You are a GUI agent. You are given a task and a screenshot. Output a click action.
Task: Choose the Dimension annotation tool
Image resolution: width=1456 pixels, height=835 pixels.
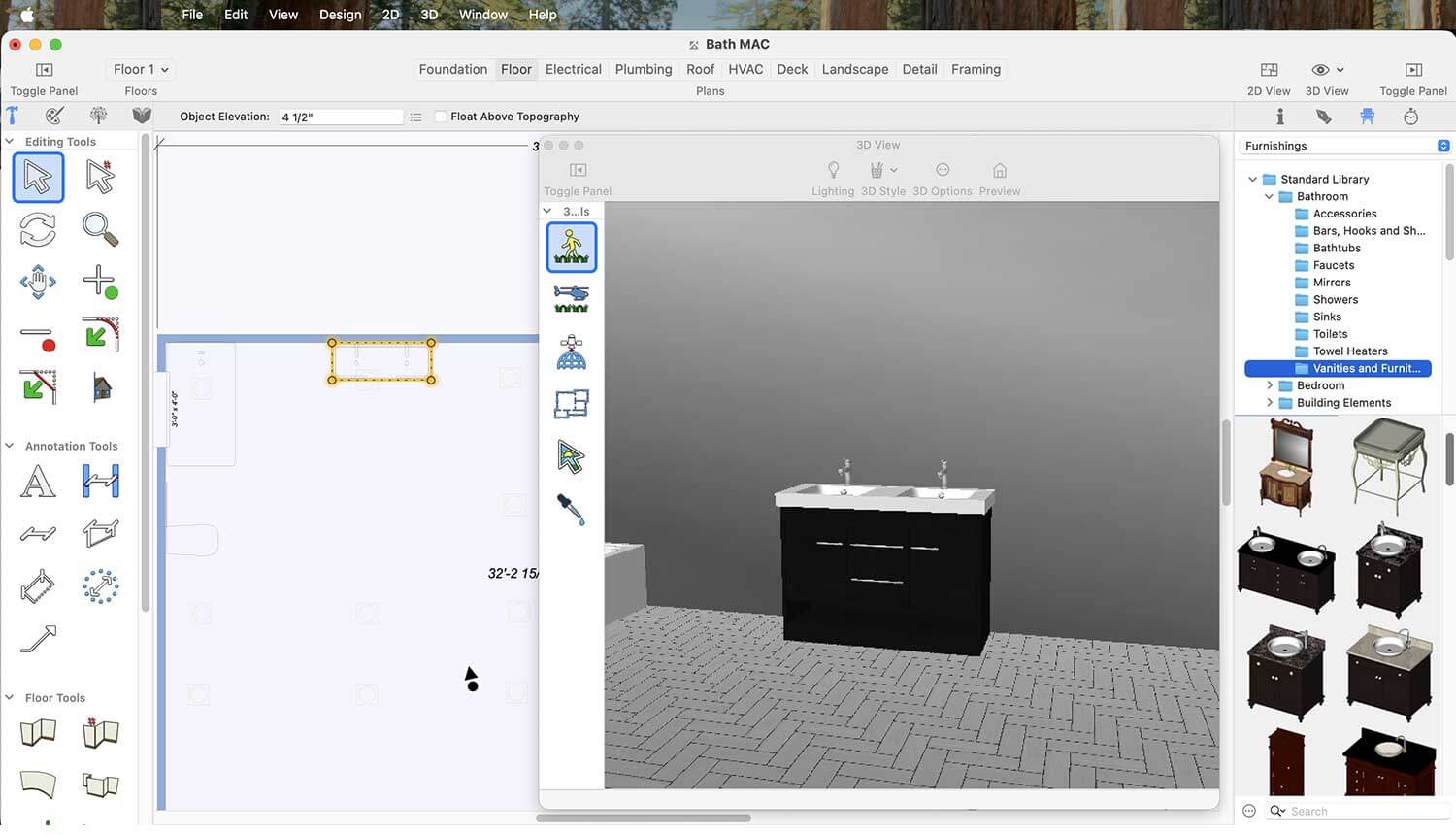coord(100,482)
